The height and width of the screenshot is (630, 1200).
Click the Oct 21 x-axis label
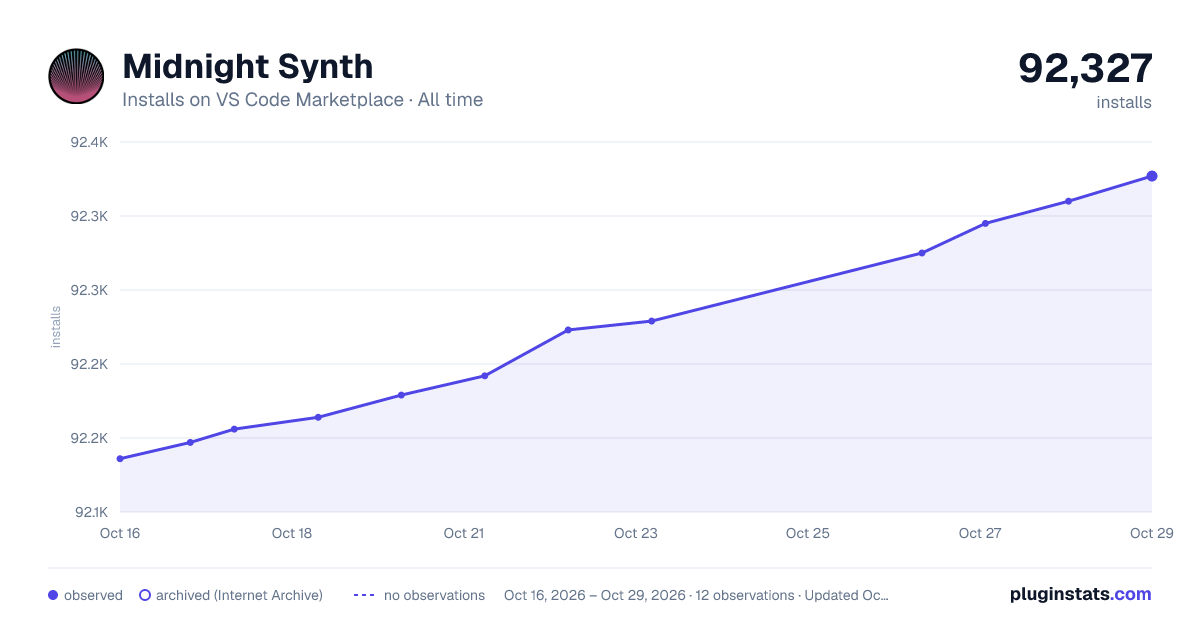(x=464, y=533)
